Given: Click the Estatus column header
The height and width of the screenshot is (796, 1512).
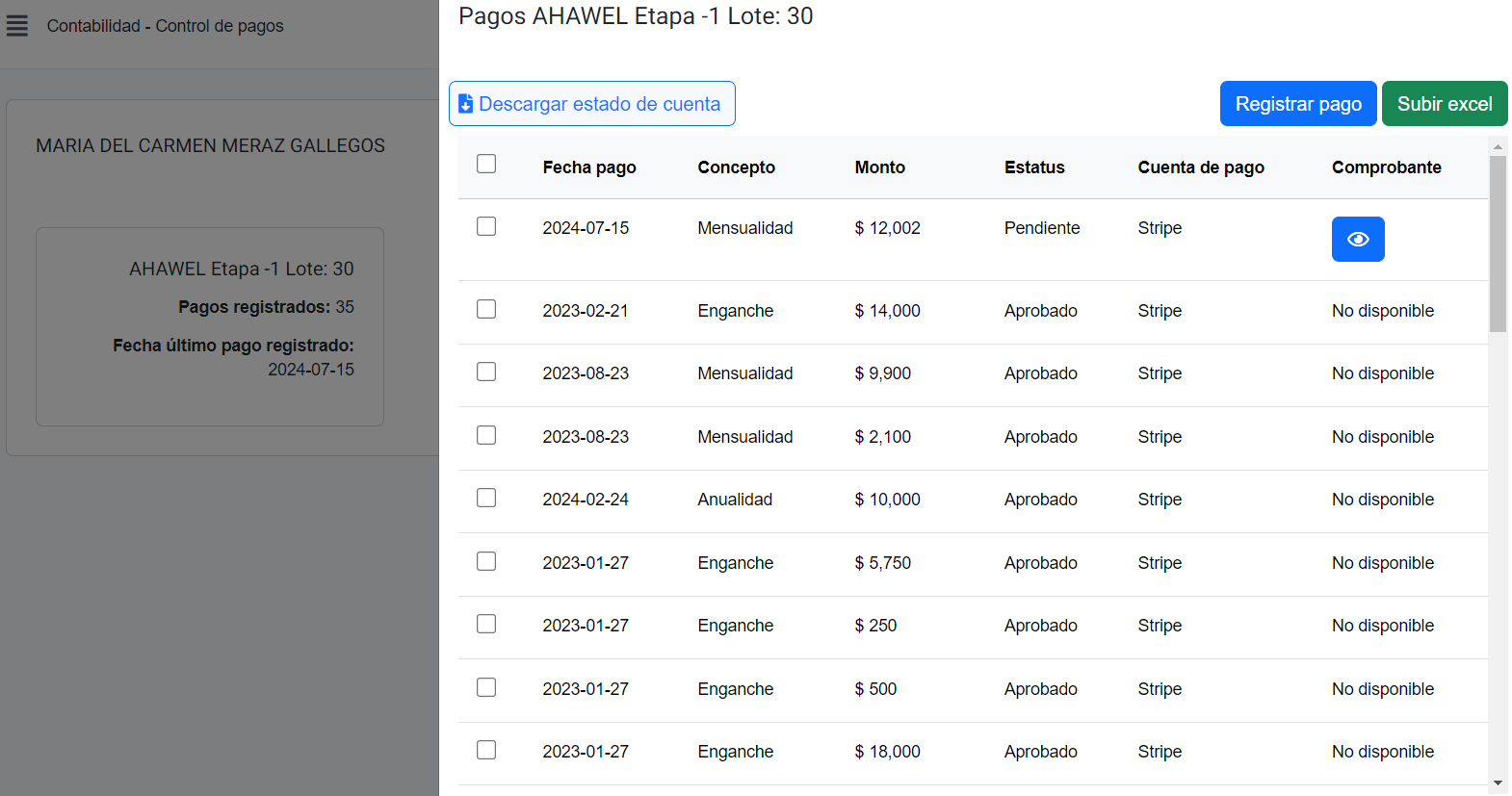Looking at the screenshot, I should coord(1033,167).
